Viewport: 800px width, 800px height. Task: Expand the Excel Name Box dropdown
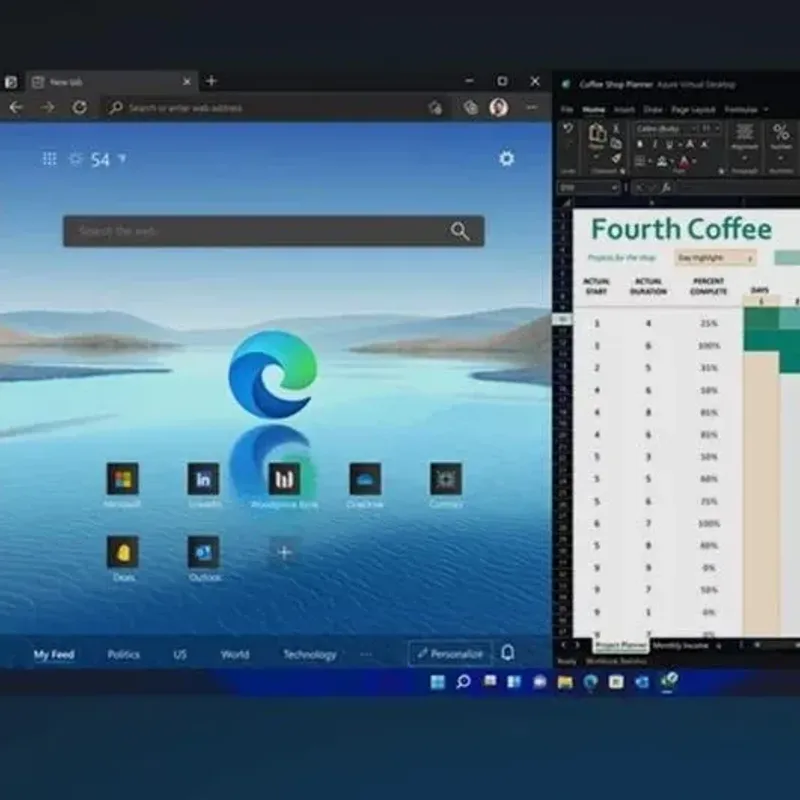(x=614, y=188)
